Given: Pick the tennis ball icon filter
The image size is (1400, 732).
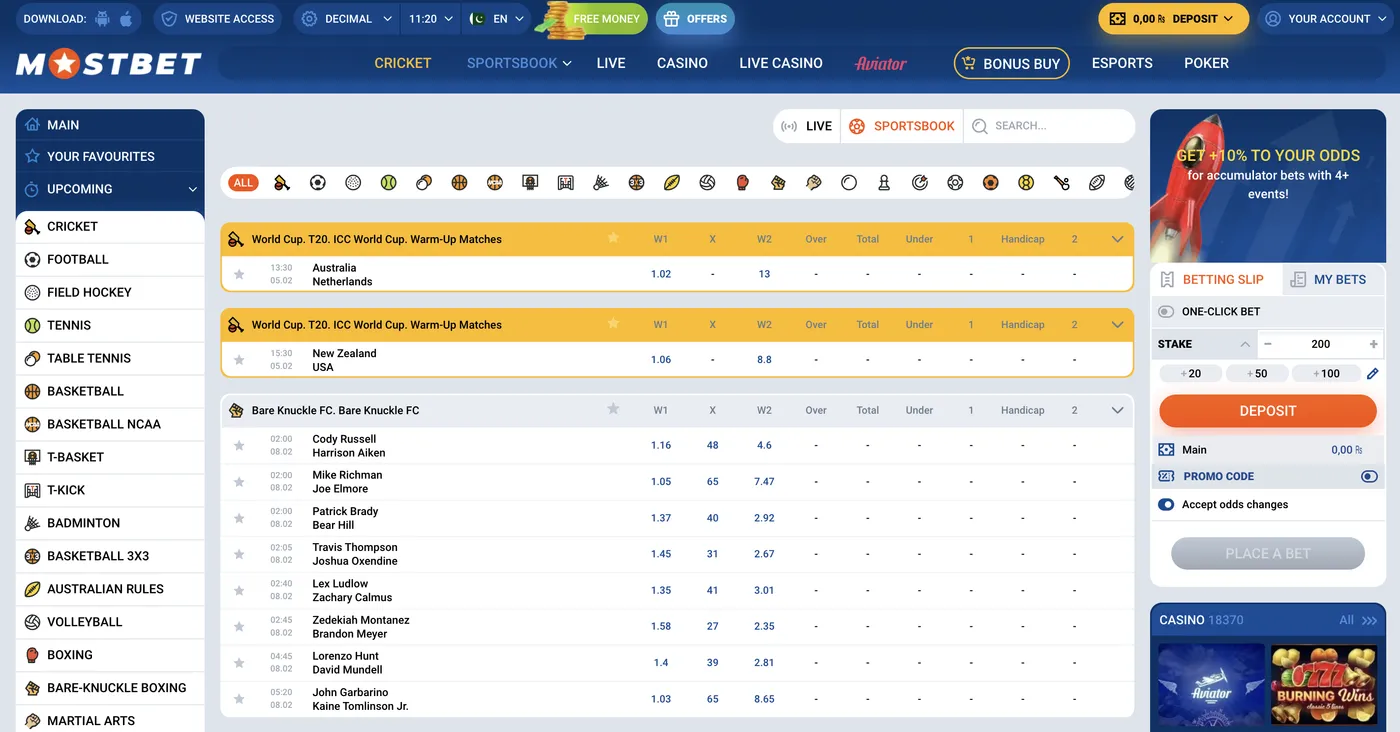Looking at the screenshot, I should [x=387, y=182].
